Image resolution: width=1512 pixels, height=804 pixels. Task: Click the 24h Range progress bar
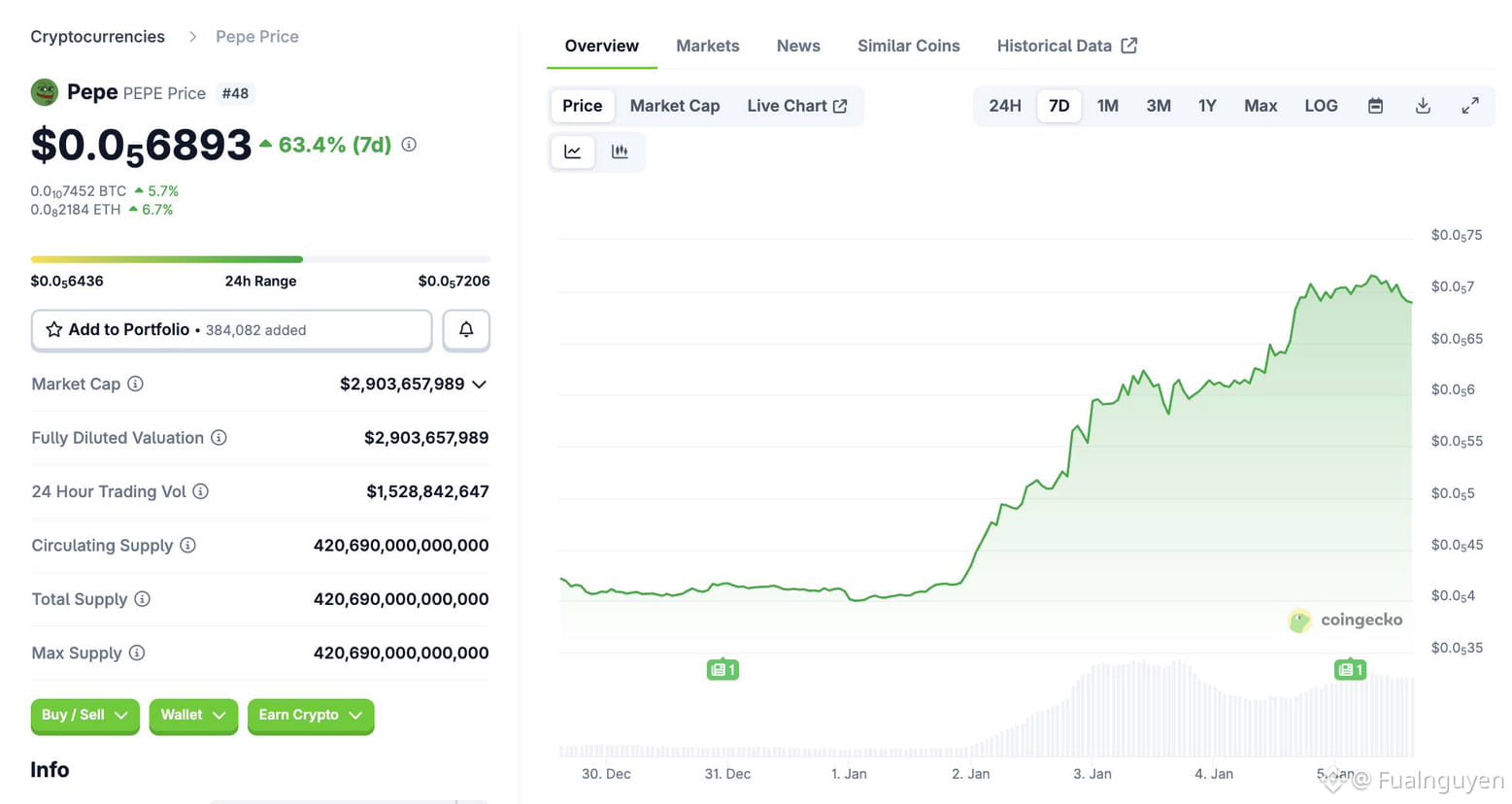[260, 259]
